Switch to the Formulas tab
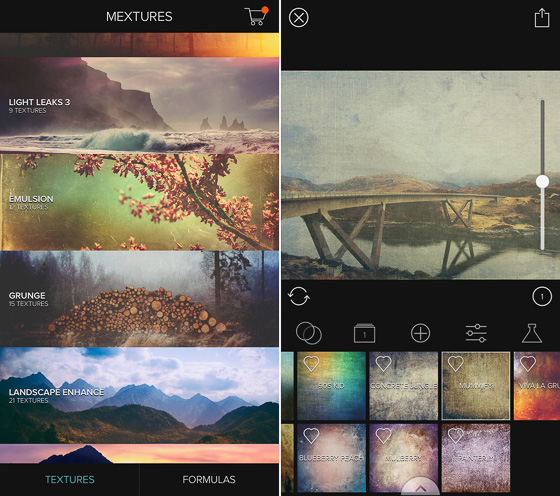560x496 pixels. click(209, 479)
